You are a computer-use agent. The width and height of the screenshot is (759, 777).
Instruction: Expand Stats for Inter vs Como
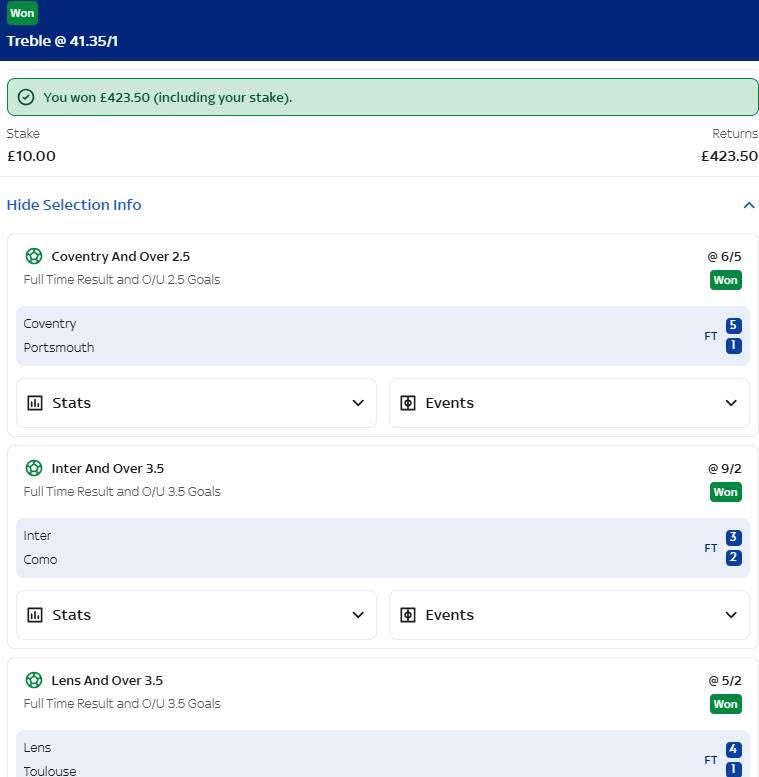point(196,615)
